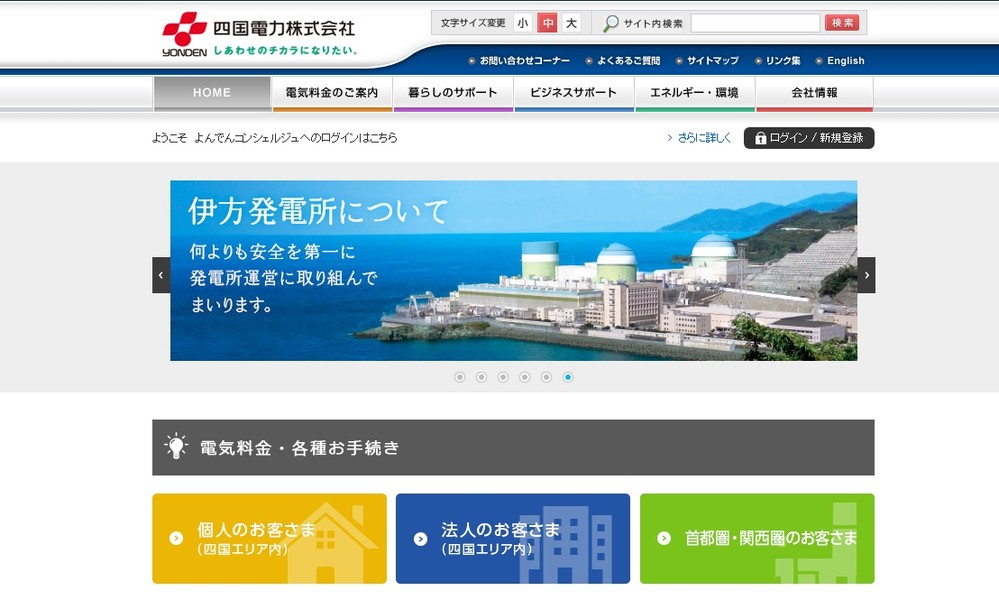
Task: Go to the HOME tab
Action: [x=212, y=93]
